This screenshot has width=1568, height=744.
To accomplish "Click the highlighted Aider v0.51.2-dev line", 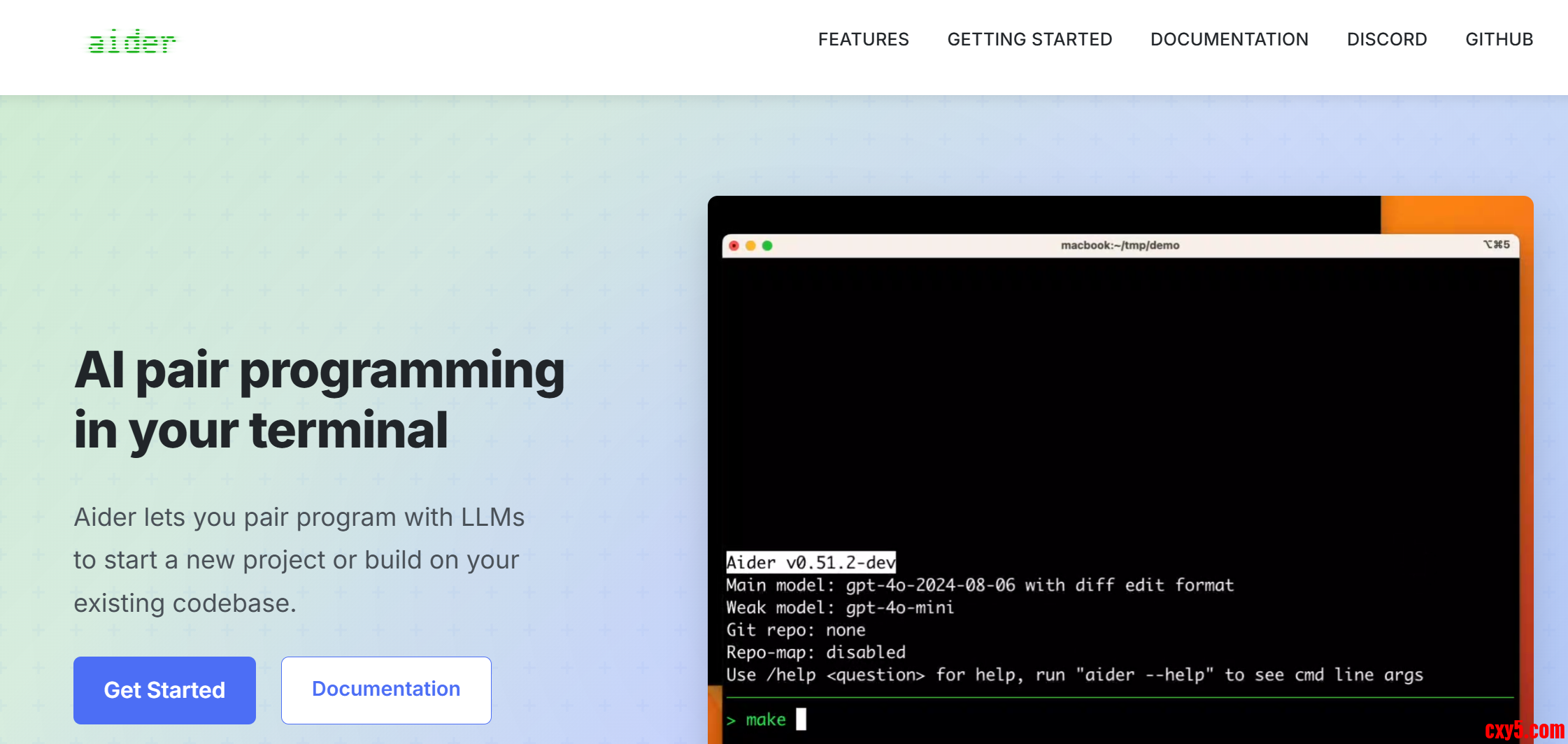I will point(811,562).
